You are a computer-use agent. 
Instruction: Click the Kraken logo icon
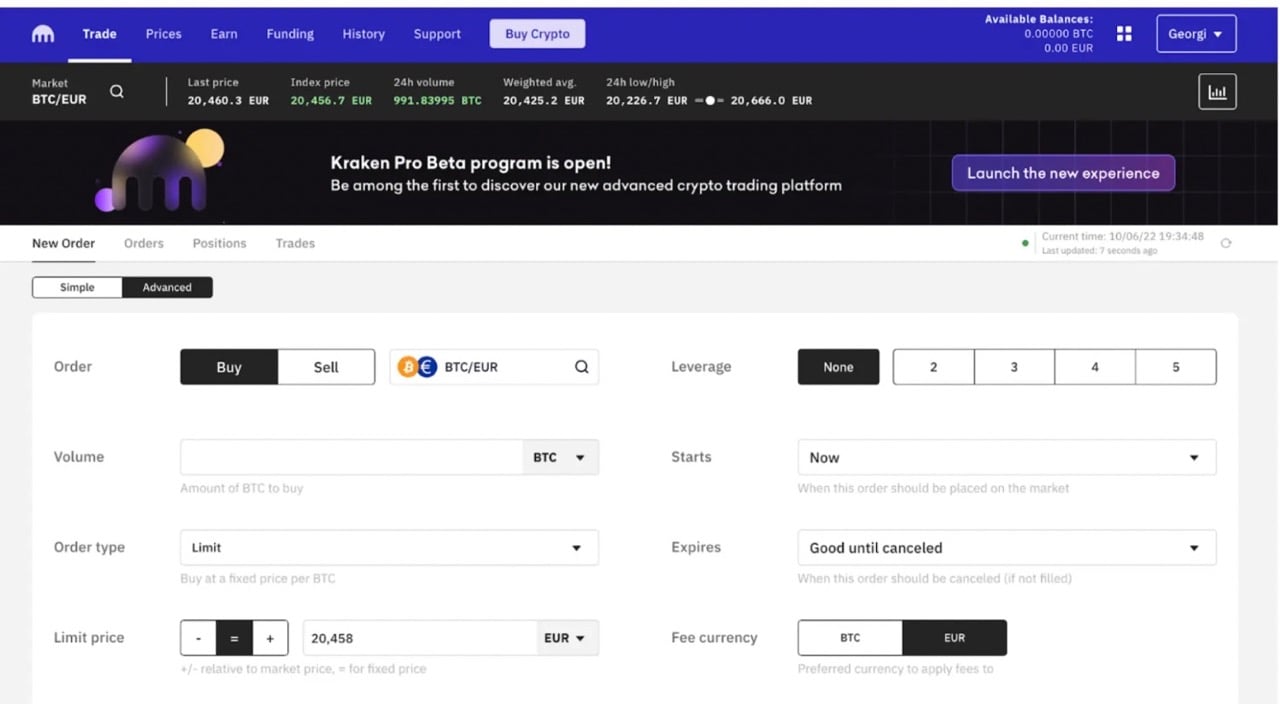pos(43,34)
